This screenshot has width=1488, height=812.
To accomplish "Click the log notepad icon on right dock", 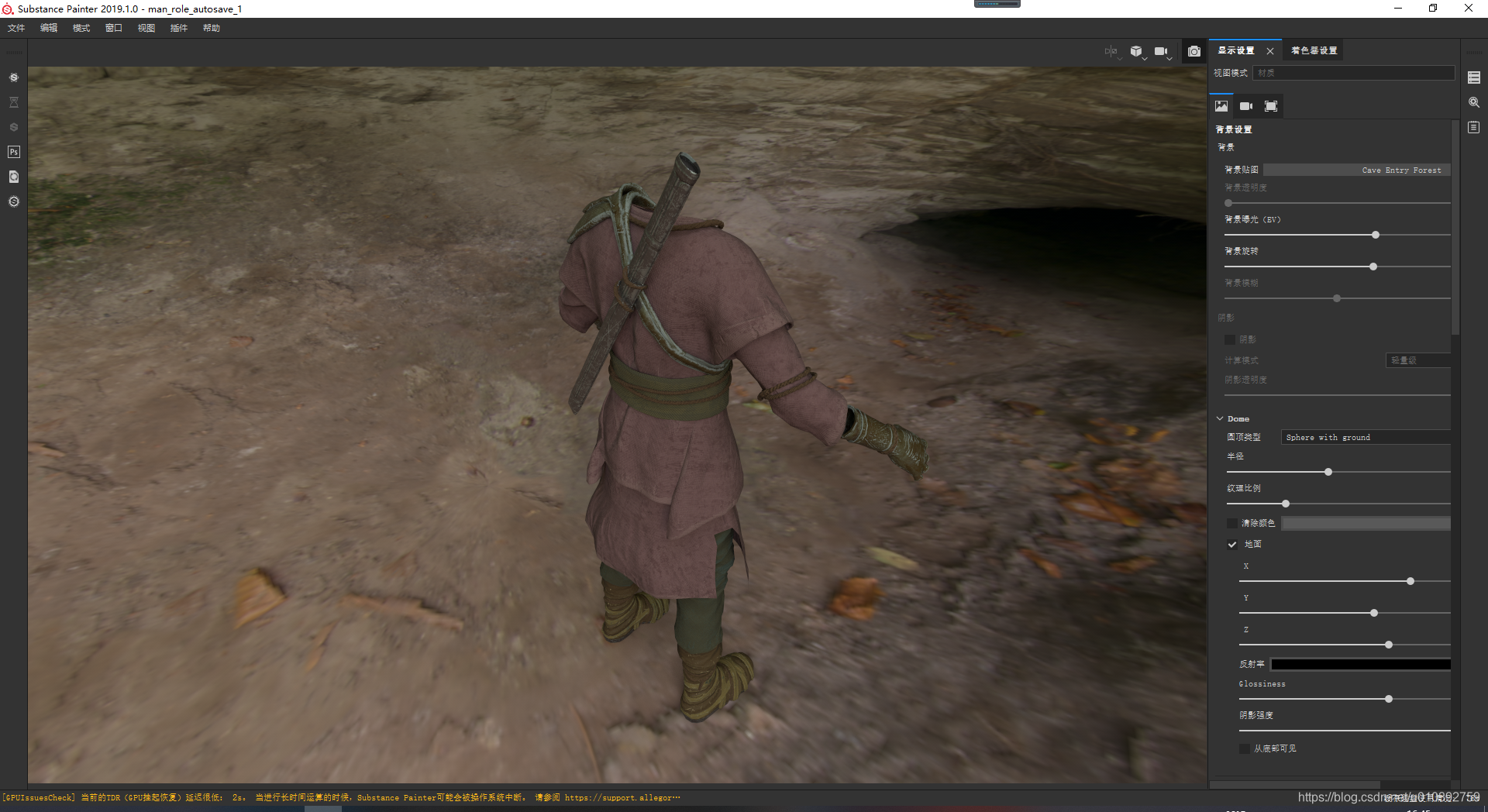I will tap(1474, 127).
